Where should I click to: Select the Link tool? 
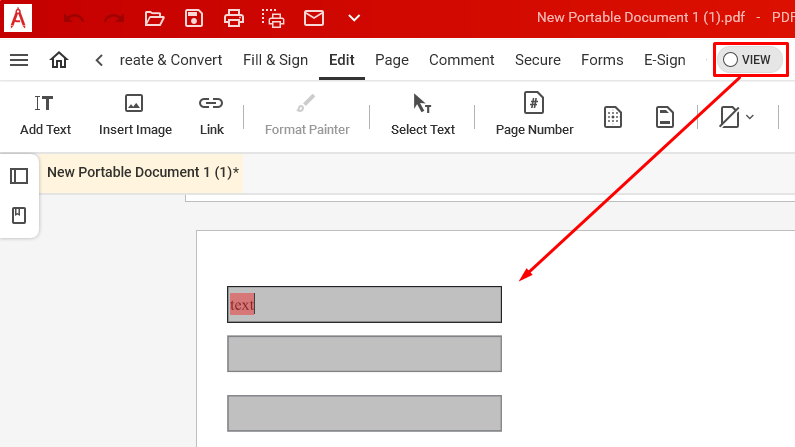(x=211, y=116)
